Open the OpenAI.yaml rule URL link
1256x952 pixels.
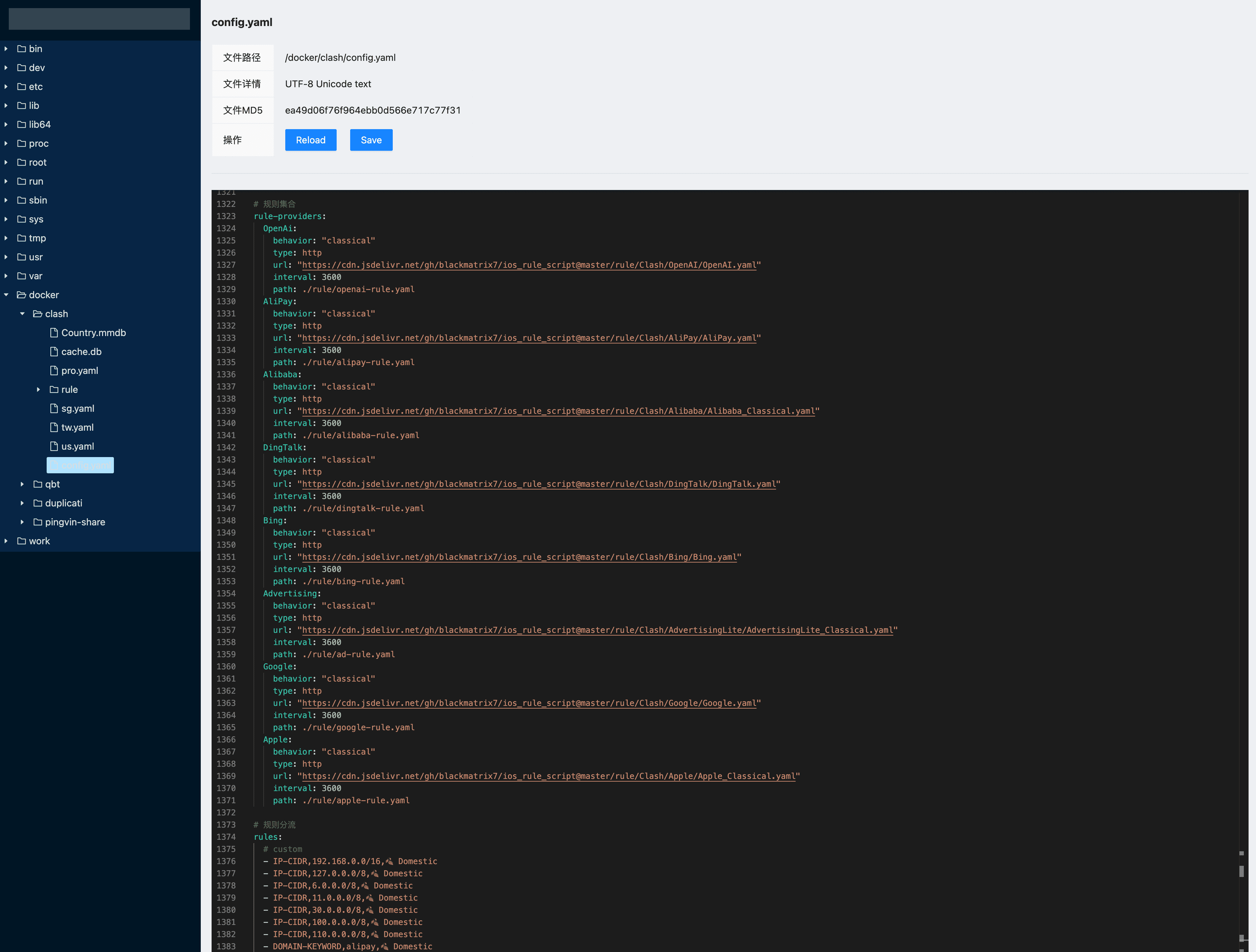pos(529,265)
